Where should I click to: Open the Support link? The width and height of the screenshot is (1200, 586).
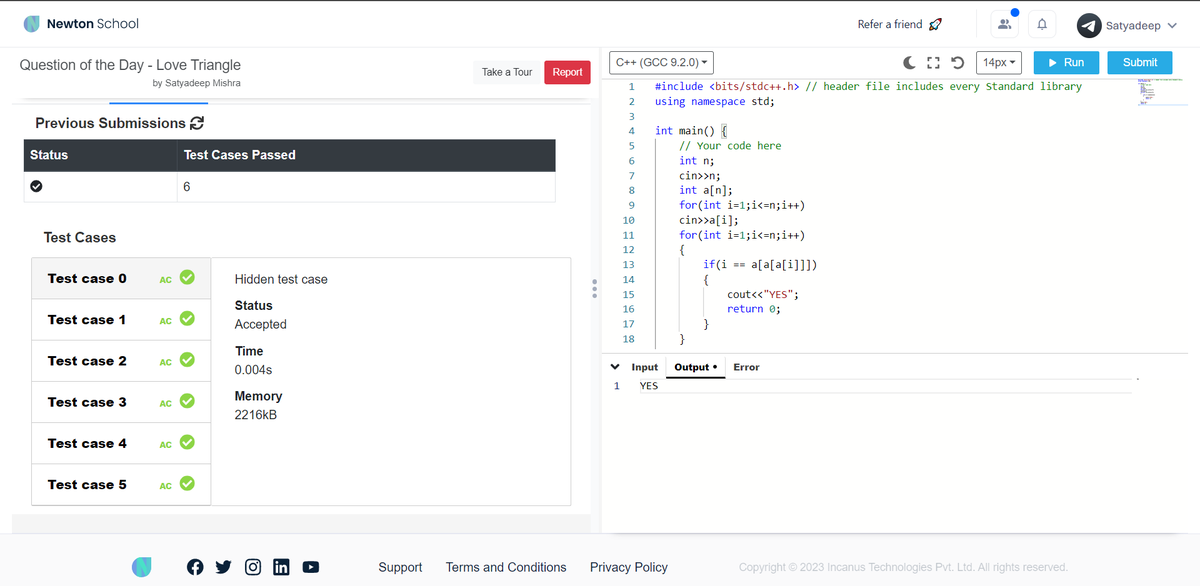pyautogui.click(x=400, y=567)
